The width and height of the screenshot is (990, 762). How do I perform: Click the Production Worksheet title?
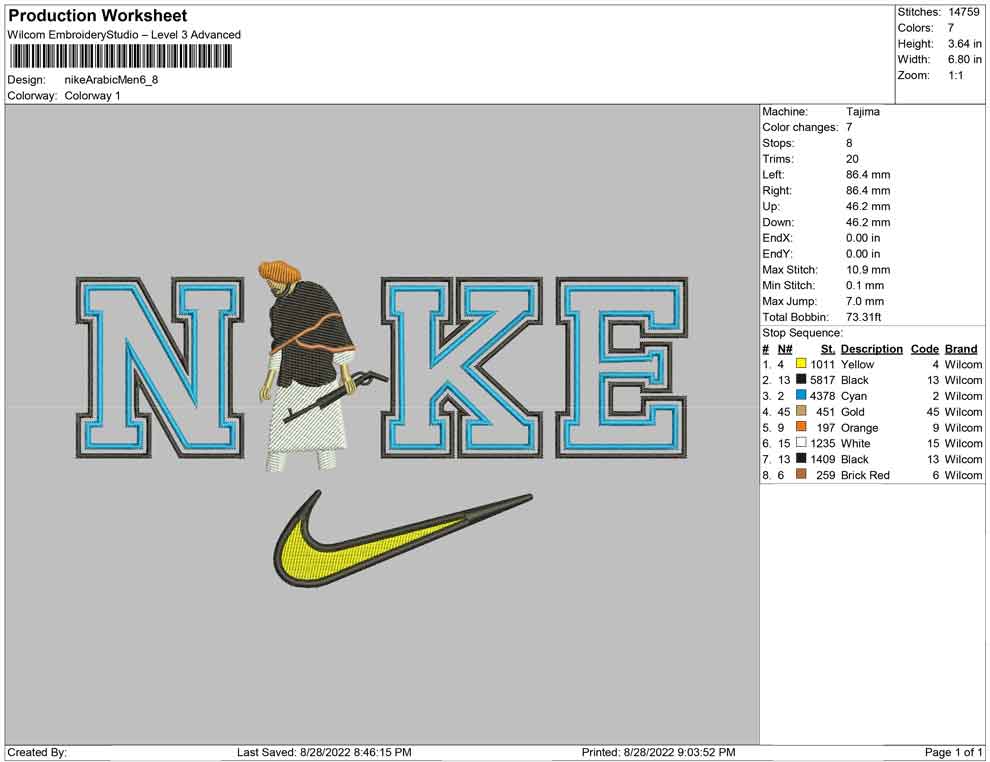click(x=97, y=16)
